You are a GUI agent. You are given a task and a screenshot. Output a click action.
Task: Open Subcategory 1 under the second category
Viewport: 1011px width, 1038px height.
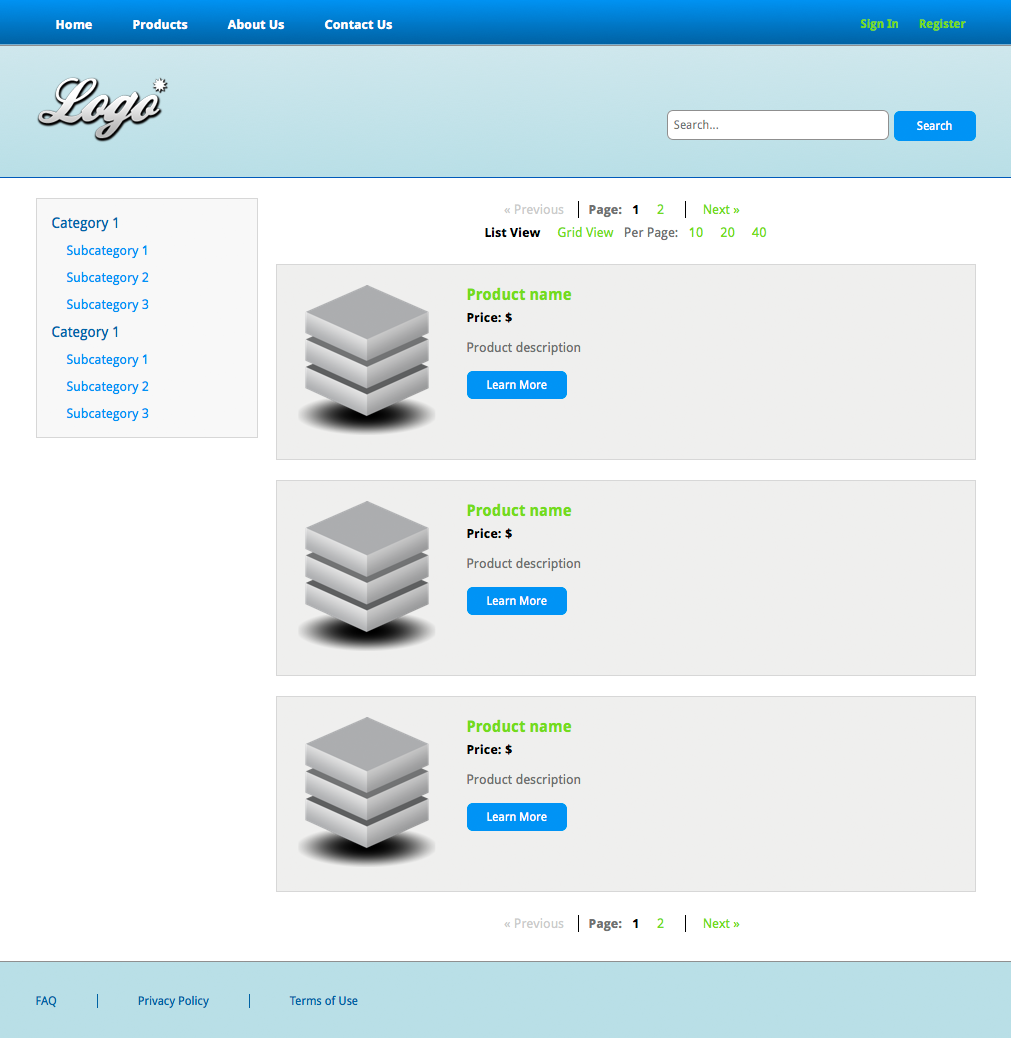[107, 359]
